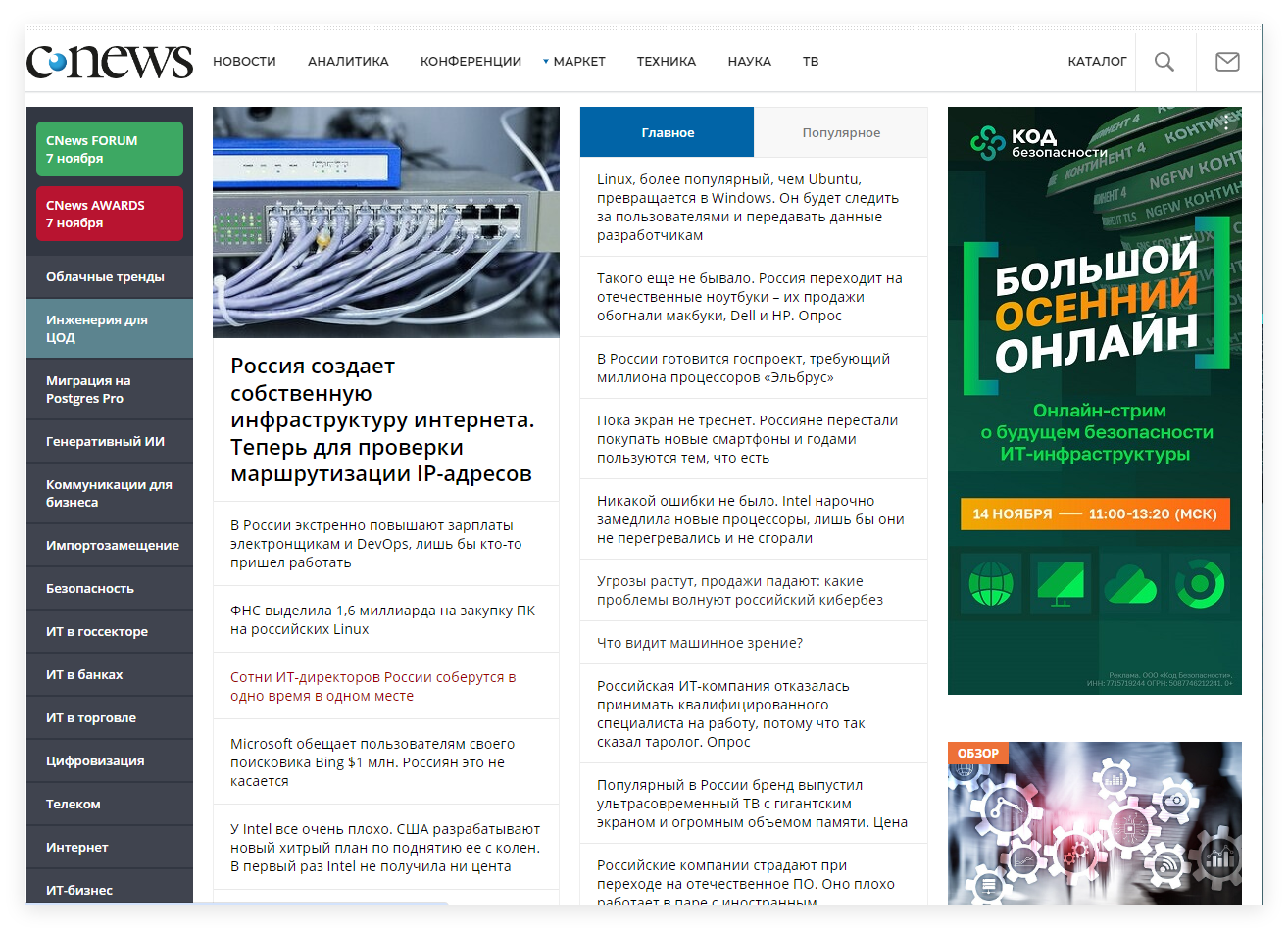This screenshot has height=929, width=1288.
Task: Open the ТВ section
Action: click(x=811, y=61)
